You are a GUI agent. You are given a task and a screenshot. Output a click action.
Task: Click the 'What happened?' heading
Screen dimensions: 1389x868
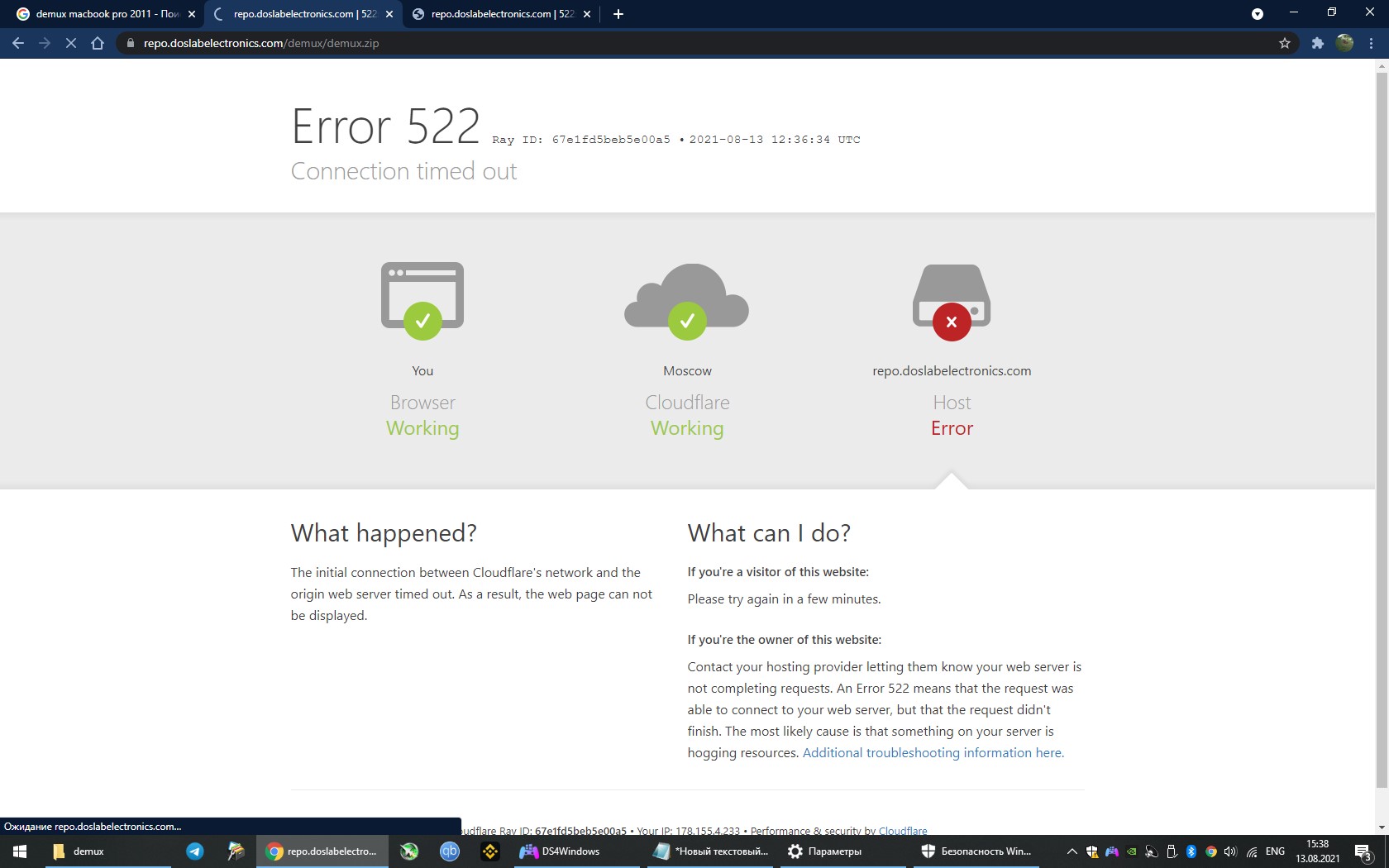pos(384,533)
